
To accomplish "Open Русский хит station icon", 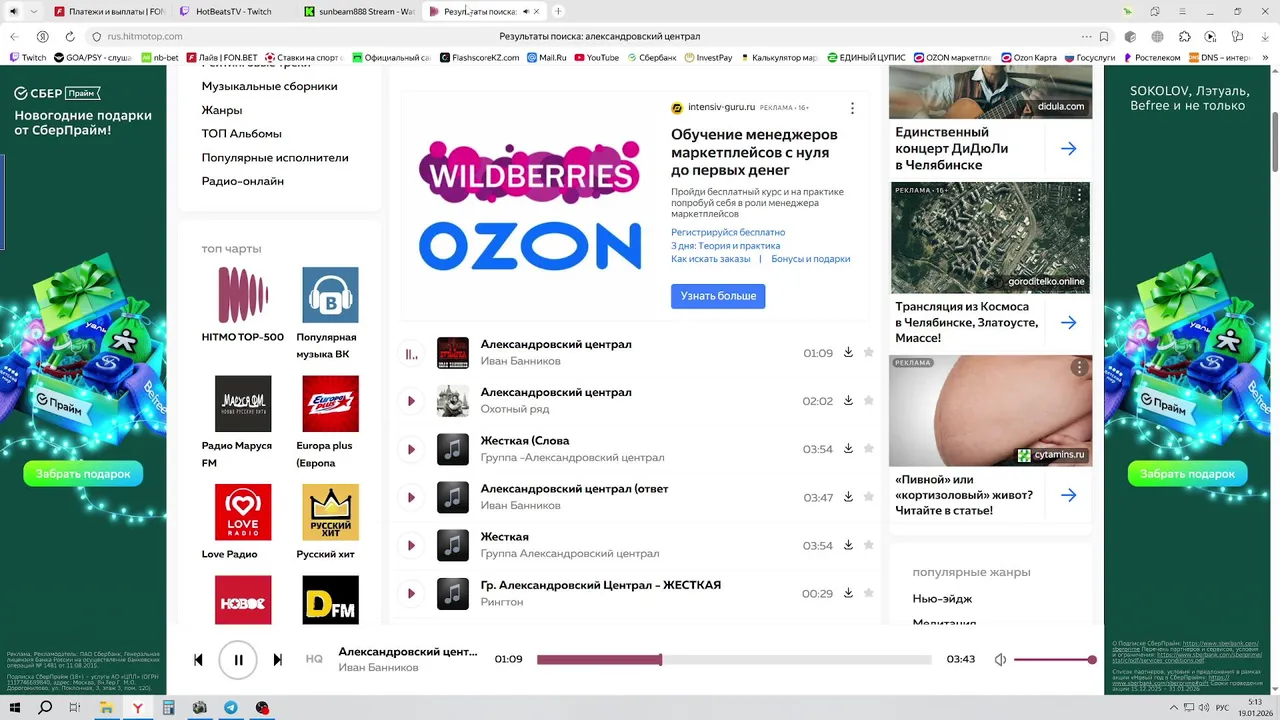I will click(330, 512).
